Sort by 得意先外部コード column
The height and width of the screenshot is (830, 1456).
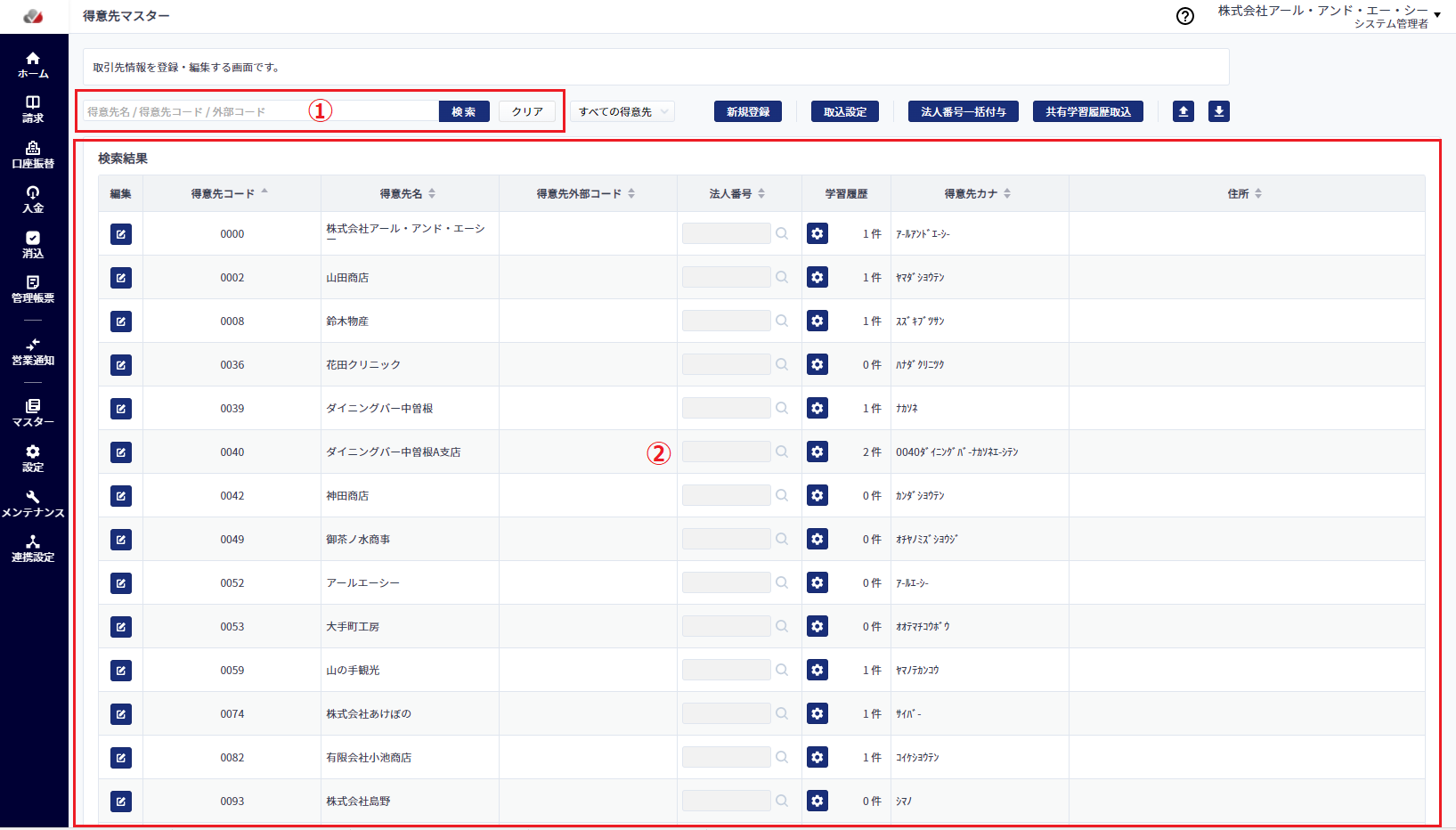586,193
